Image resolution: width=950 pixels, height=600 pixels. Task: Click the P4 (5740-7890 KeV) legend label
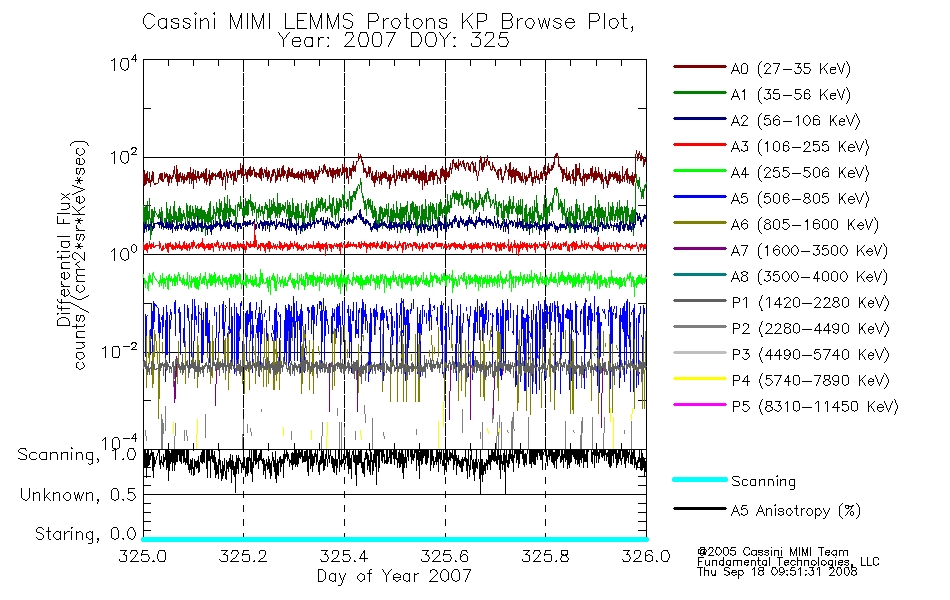click(811, 381)
